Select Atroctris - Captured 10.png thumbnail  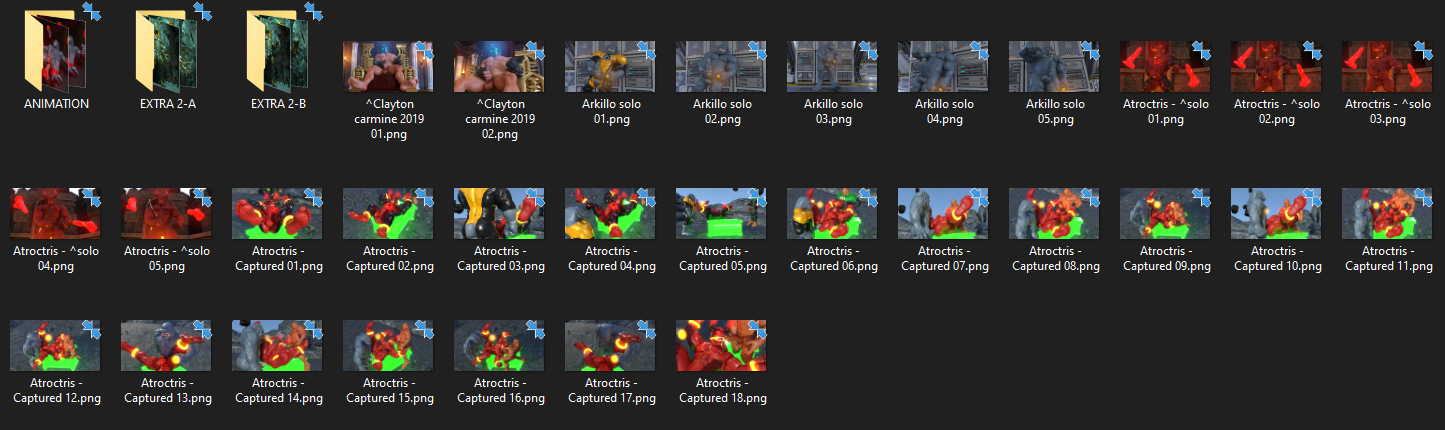point(1276,212)
